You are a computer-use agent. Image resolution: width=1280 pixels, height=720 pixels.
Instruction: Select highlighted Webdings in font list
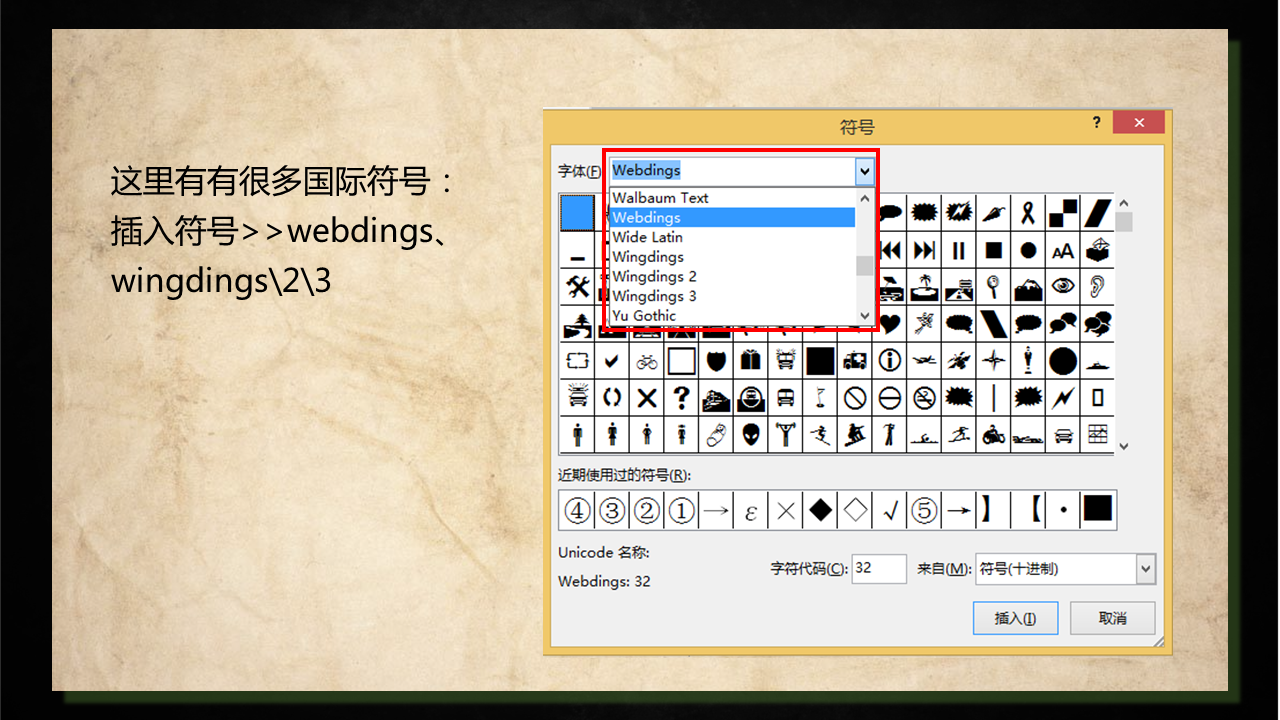coord(731,217)
